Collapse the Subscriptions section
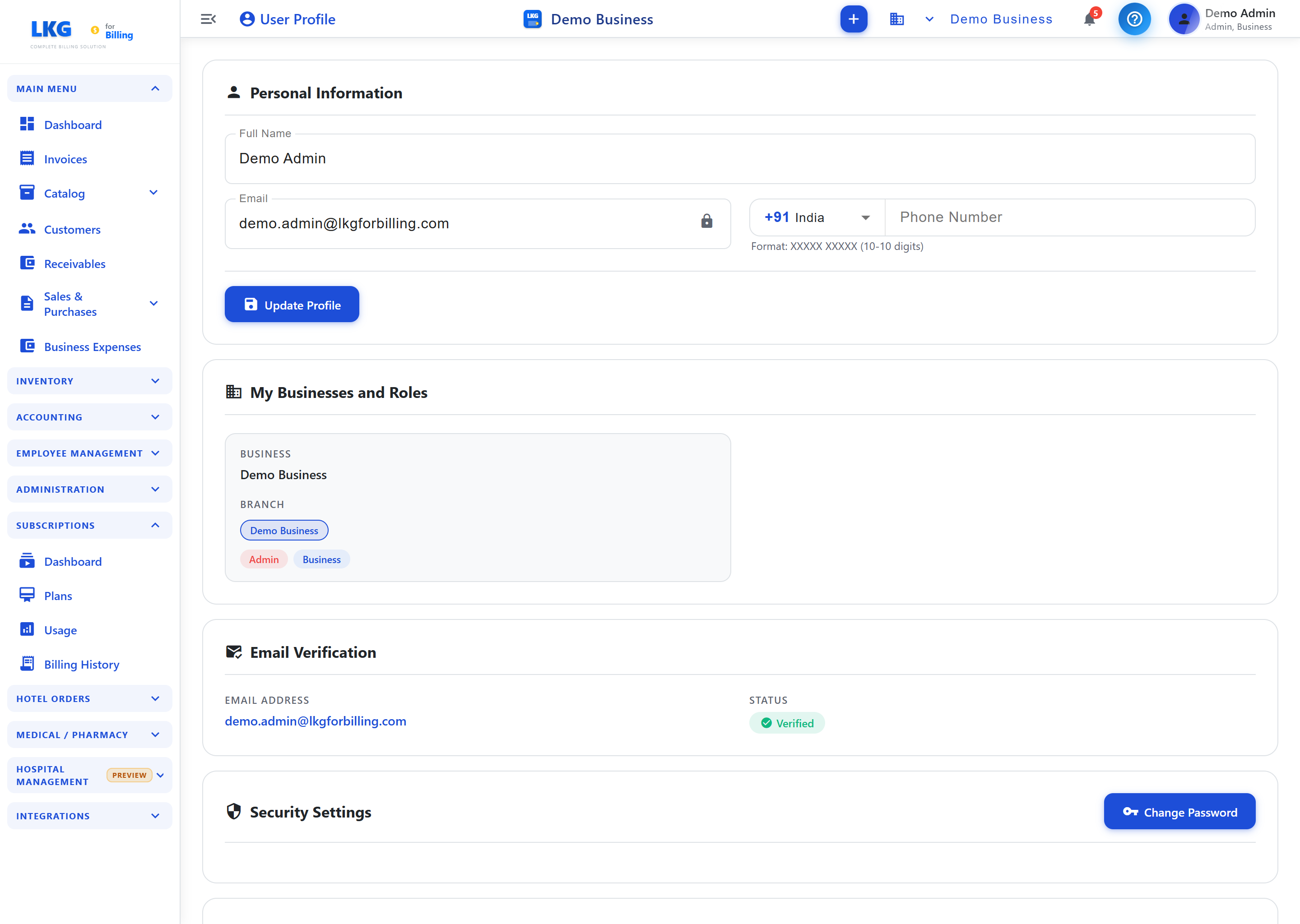Viewport: 1300px width, 924px height. pos(89,525)
